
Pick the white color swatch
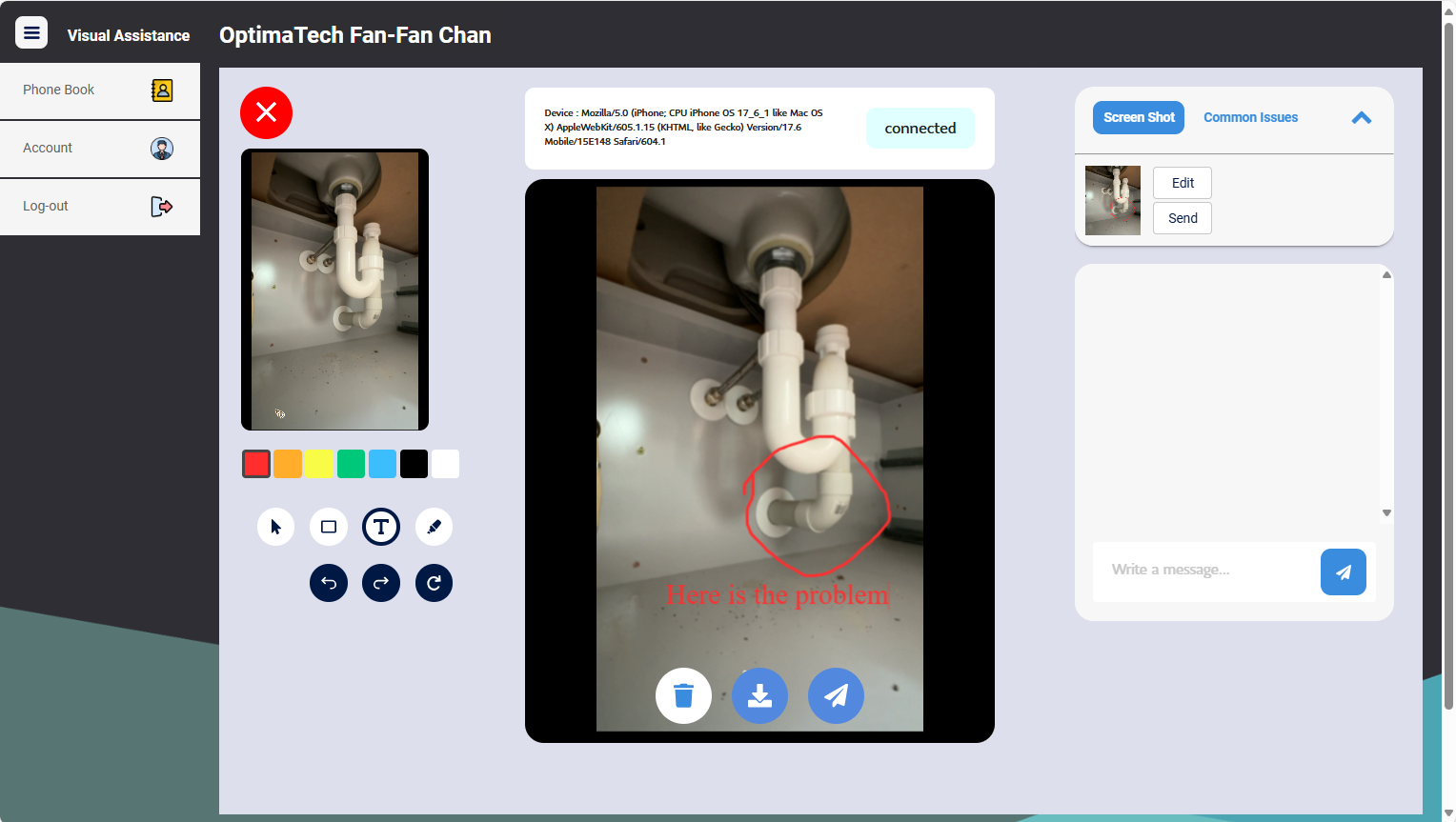(445, 464)
